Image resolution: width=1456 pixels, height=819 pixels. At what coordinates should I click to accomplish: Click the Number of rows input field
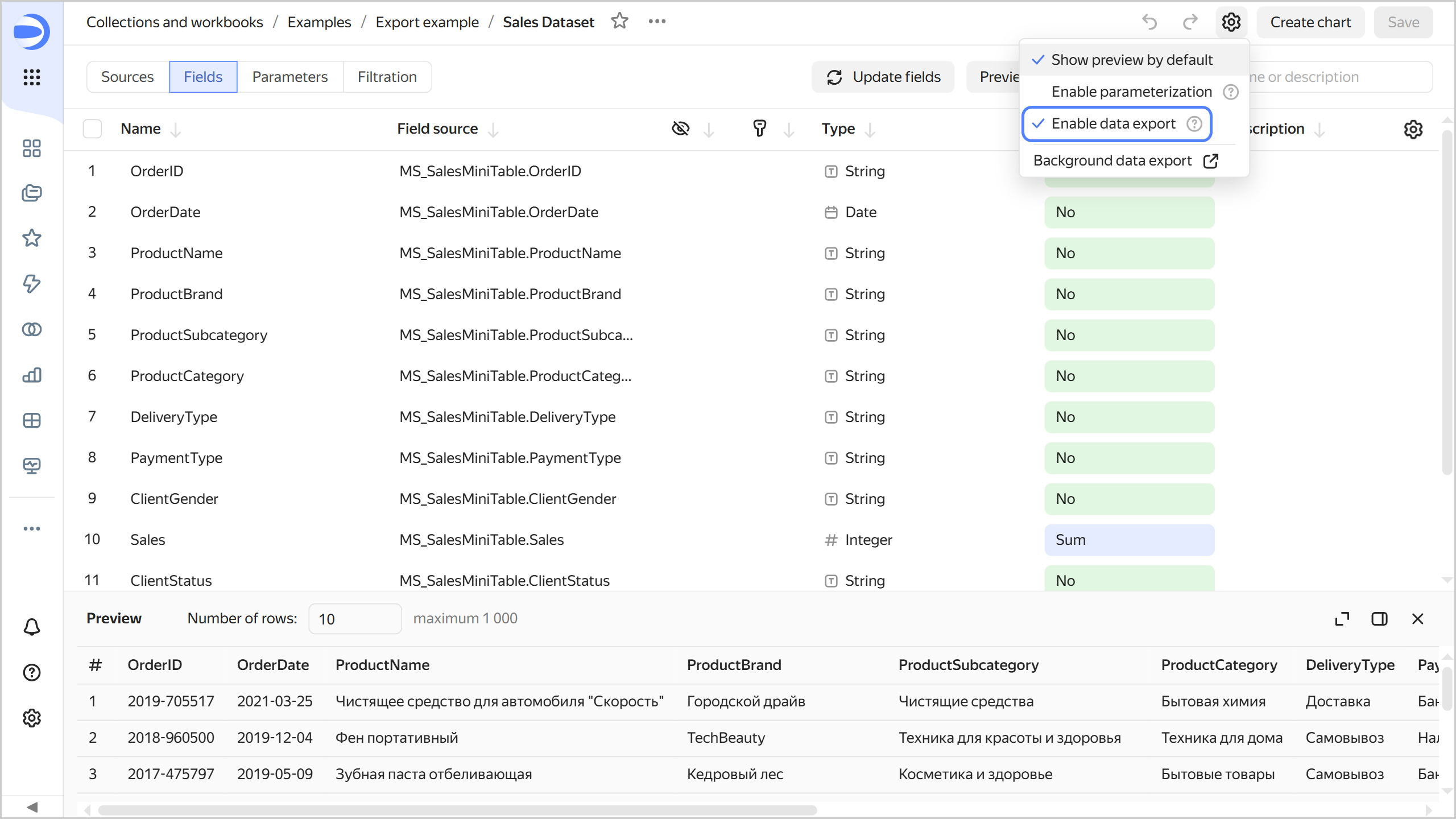pyautogui.click(x=354, y=619)
